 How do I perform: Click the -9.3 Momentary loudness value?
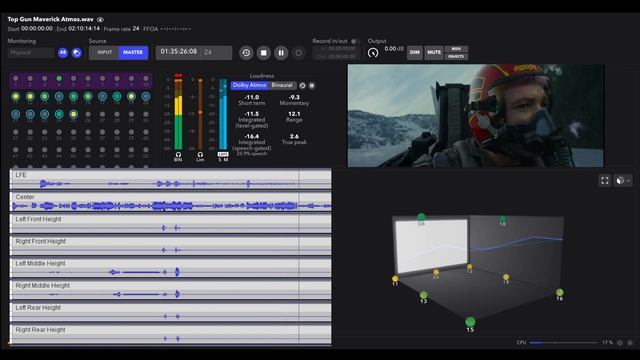[x=294, y=97]
